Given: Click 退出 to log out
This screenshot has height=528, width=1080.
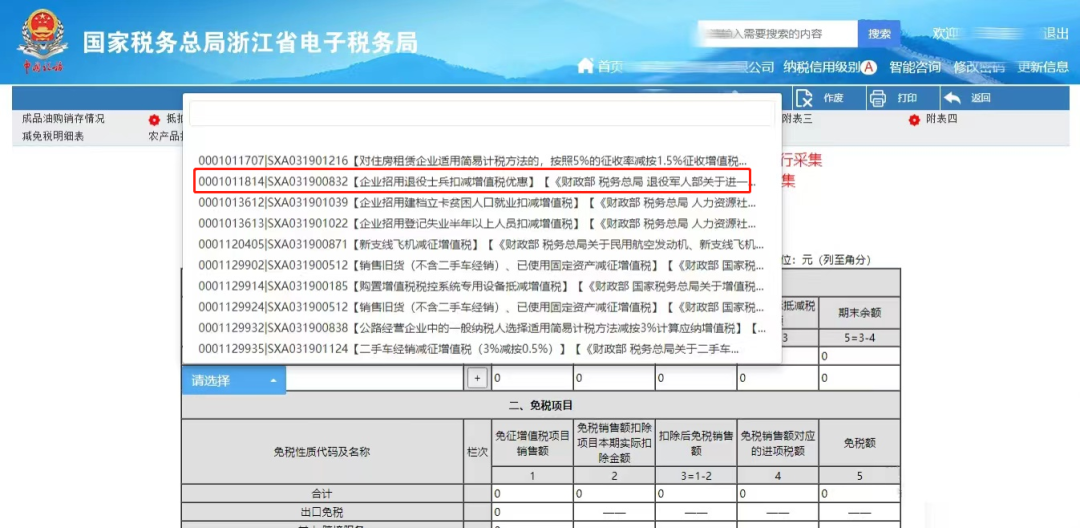Looking at the screenshot, I should 1055,34.
